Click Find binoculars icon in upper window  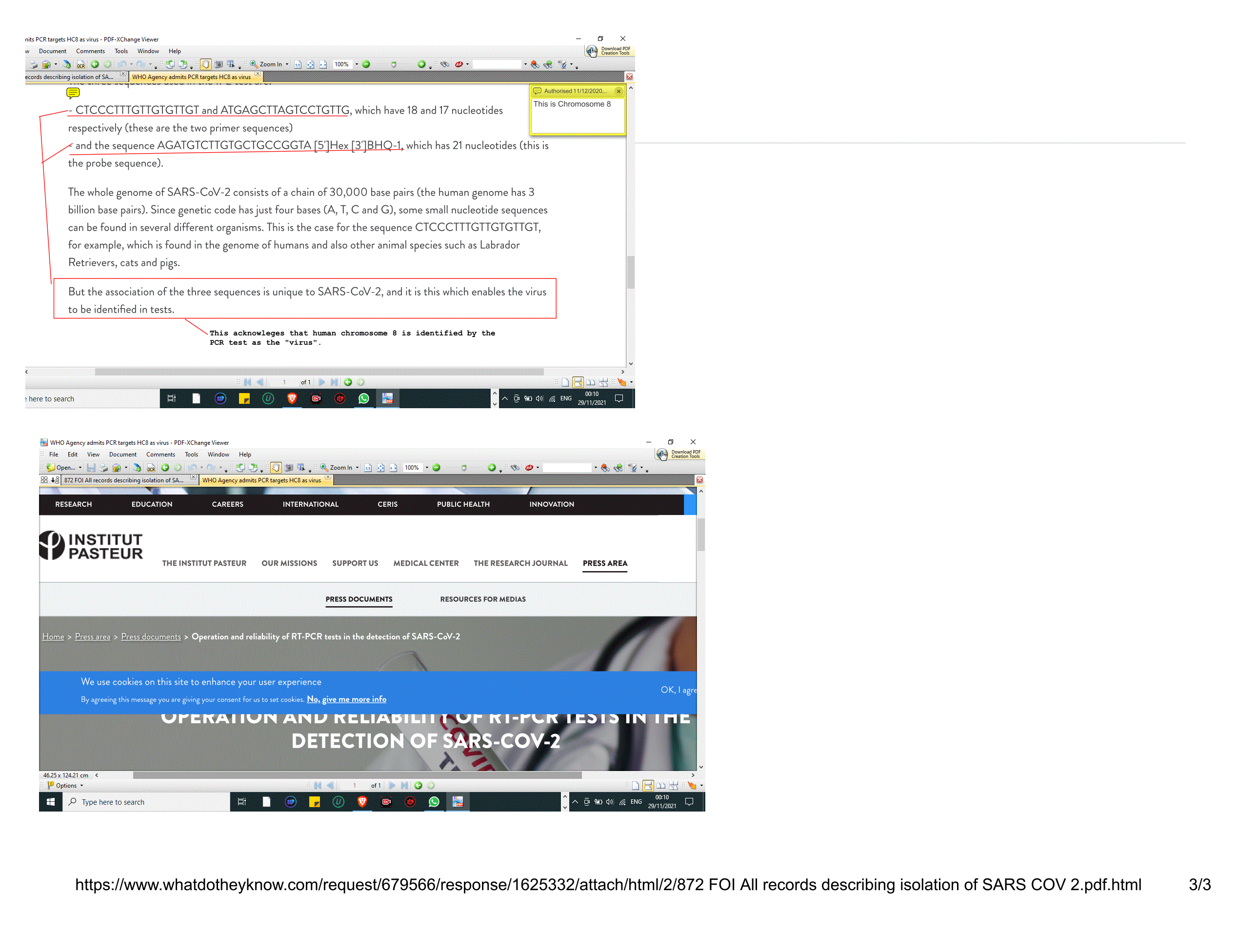(x=445, y=64)
